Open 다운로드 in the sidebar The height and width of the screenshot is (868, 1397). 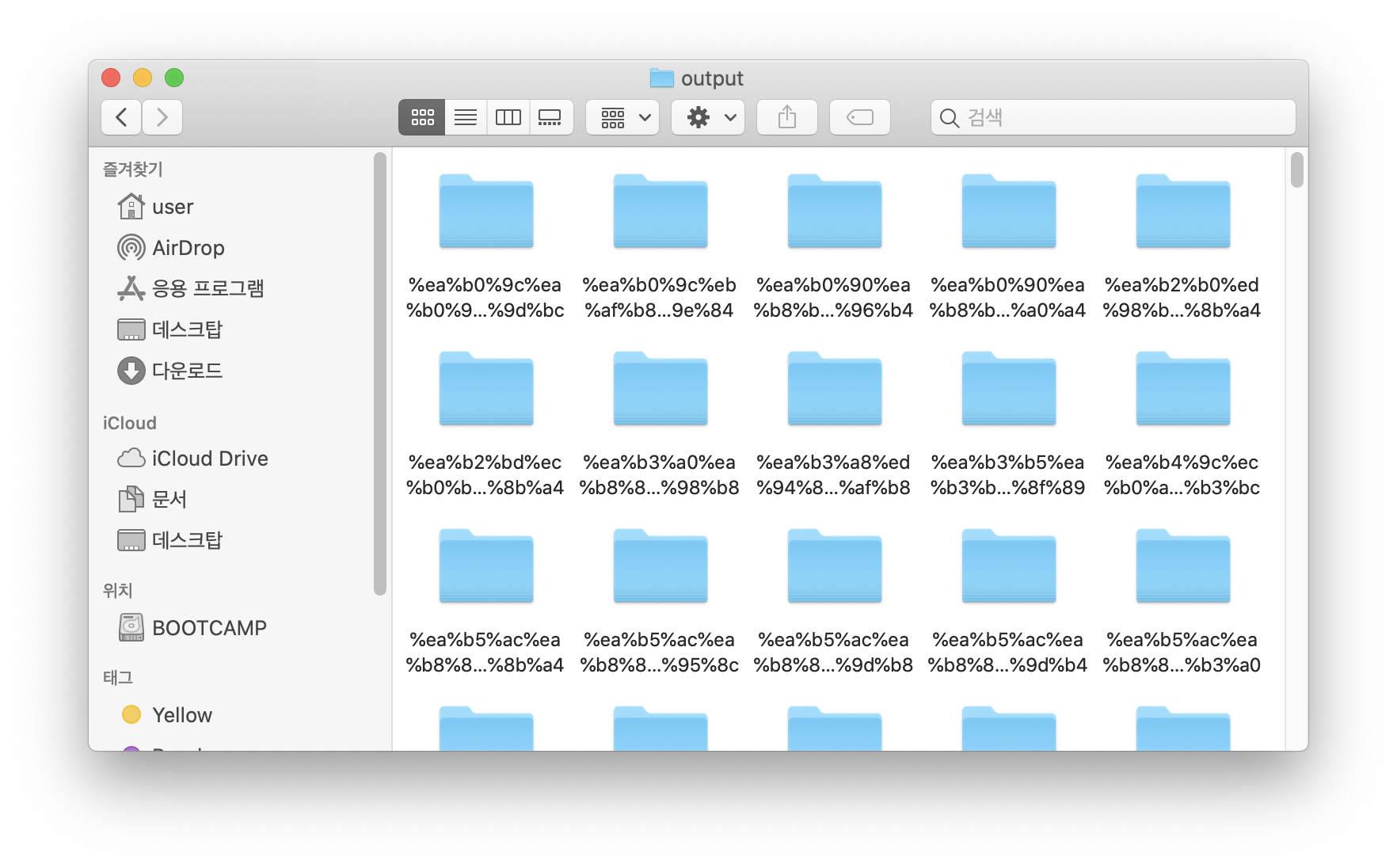(187, 371)
